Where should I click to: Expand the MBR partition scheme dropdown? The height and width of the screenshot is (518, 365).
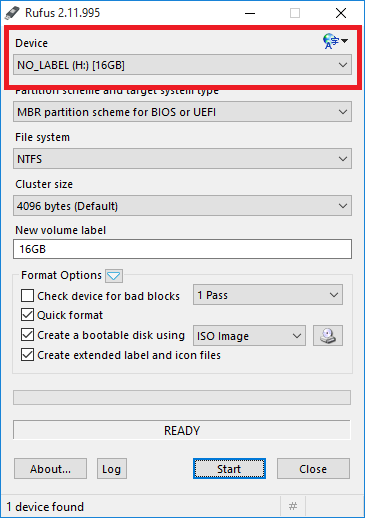coord(182,112)
